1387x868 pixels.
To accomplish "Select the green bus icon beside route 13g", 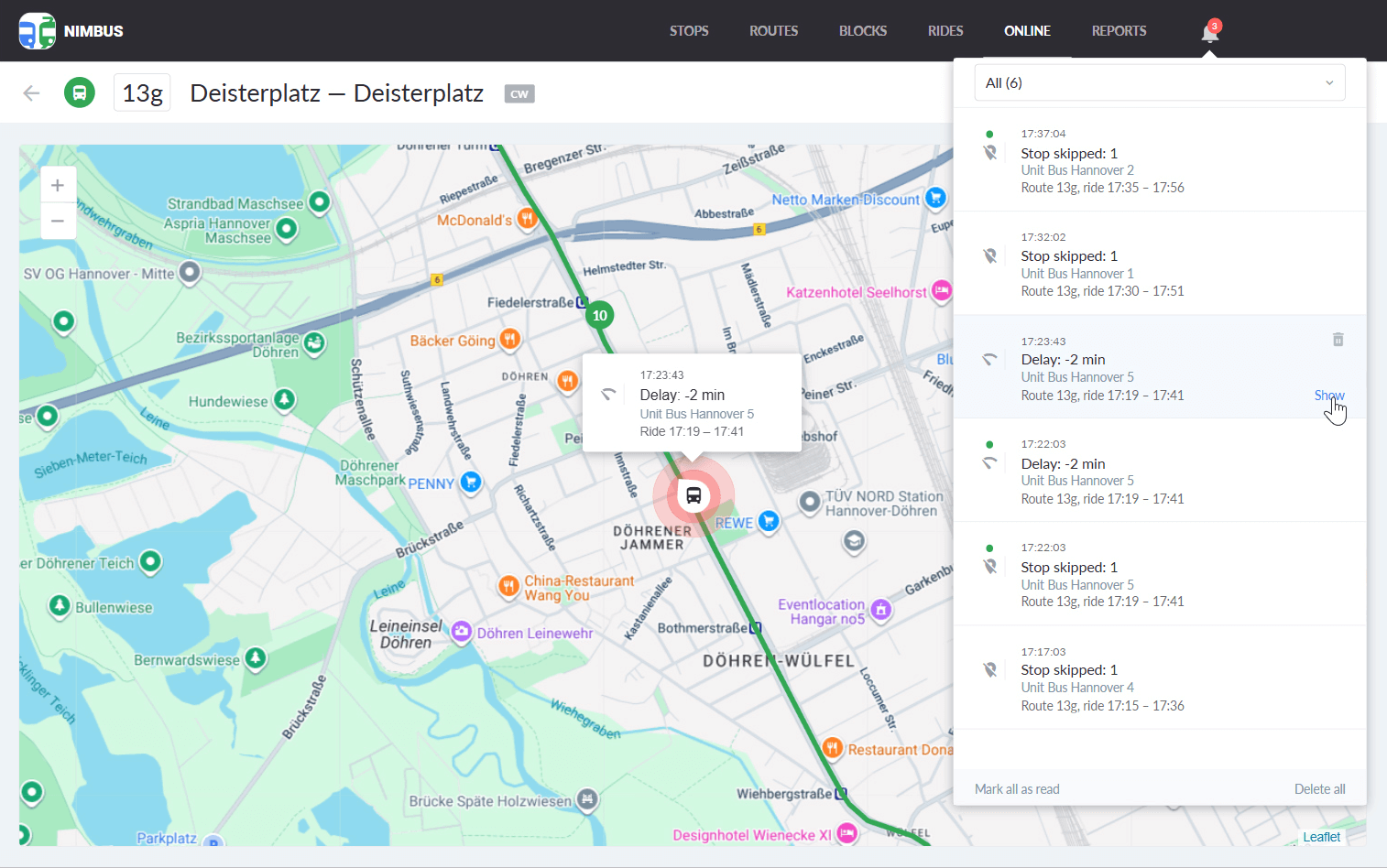I will (80, 92).
